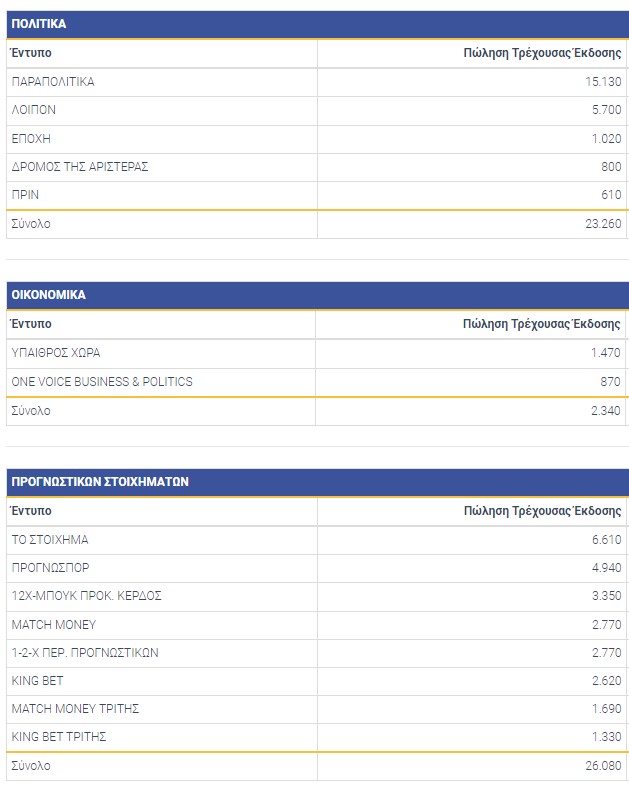This screenshot has width=629, height=801.
Task: Click the 1-2-Χ ΠΕΡ. ΠΡΟΓΝΩΣΤΙΚΩΝ entry
Action: [85, 652]
